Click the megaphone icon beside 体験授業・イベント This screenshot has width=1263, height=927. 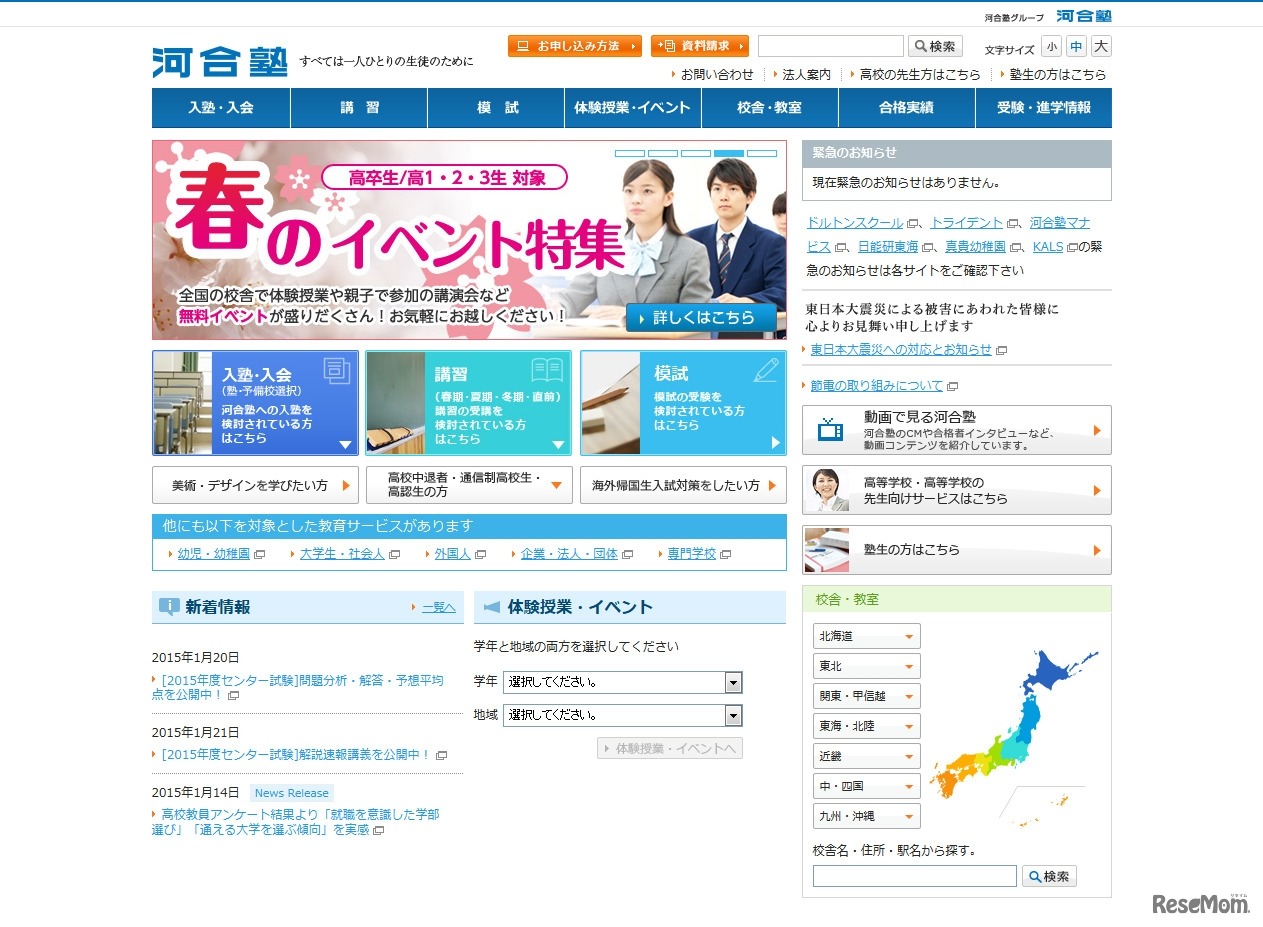point(491,606)
